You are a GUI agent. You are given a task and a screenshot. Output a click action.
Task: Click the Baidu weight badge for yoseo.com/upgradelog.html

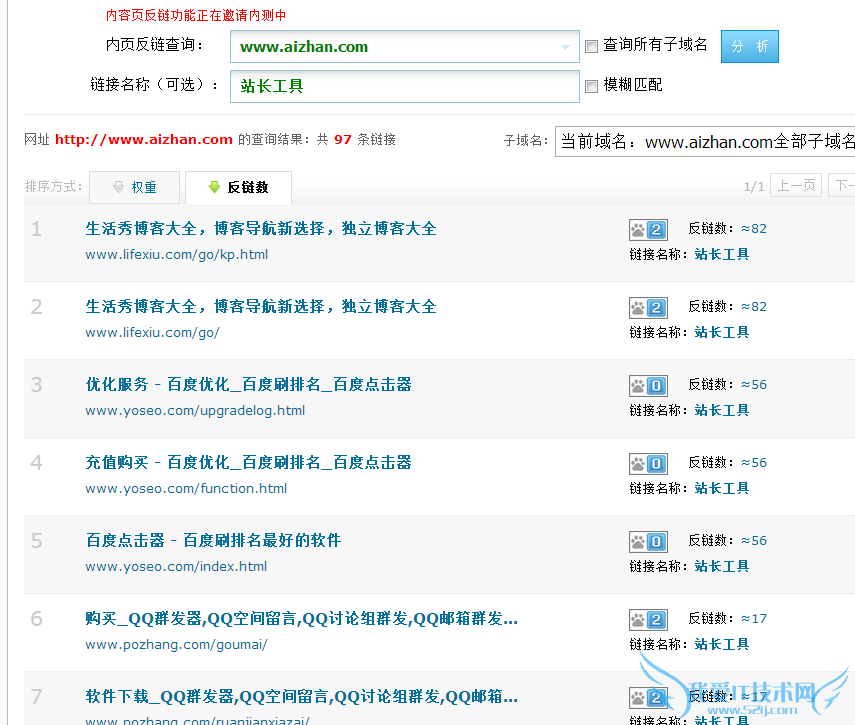tap(647, 385)
